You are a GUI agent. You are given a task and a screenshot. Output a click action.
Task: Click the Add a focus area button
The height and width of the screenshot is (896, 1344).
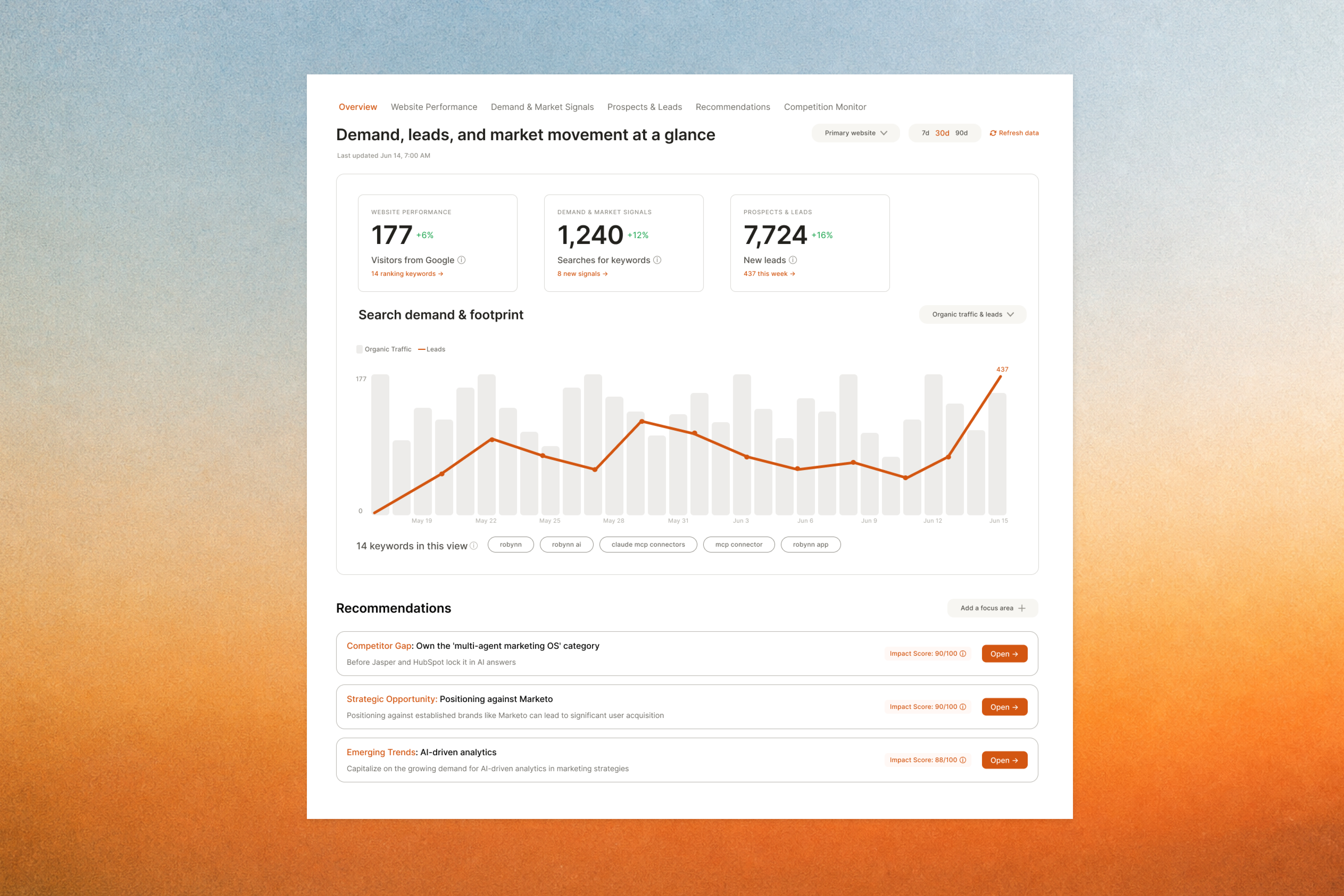pyautogui.click(x=993, y=608)
